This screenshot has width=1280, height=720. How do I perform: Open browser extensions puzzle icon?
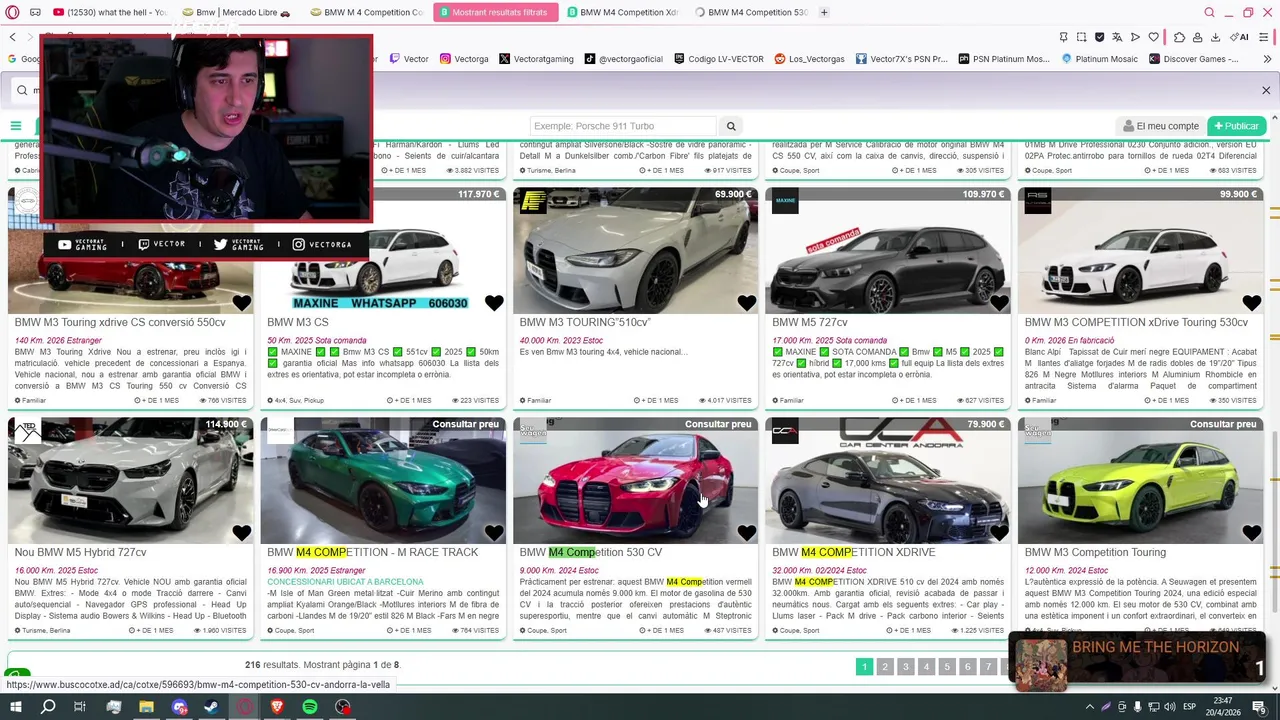pyautogui.click(x=1179, y=37)
